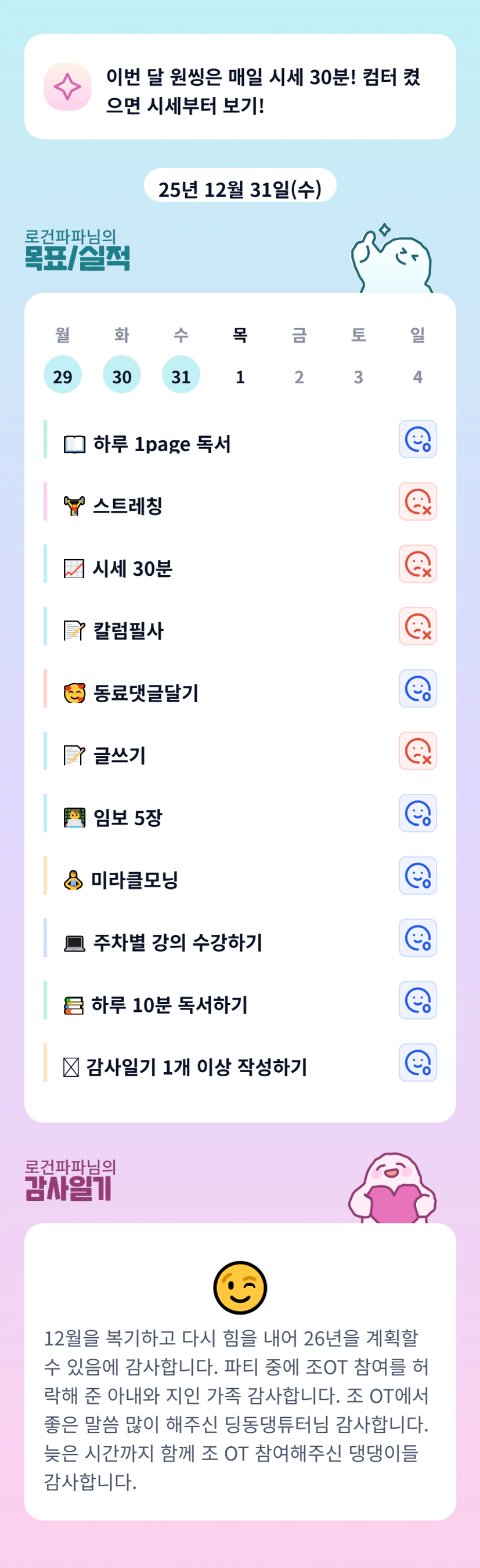Toggle status for 하루 1page 독서
This screenshot has width=480, height=1568.
tap(417, 439)
